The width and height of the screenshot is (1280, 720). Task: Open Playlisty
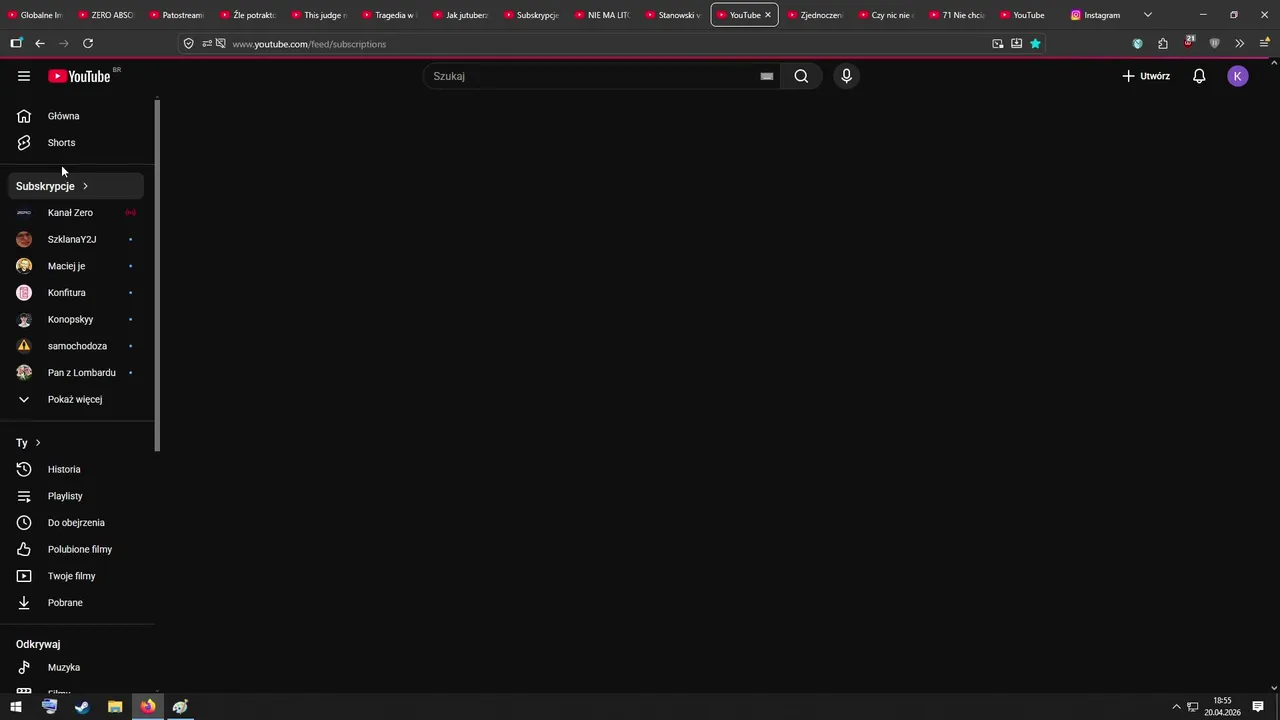click(x=76, y=496)
